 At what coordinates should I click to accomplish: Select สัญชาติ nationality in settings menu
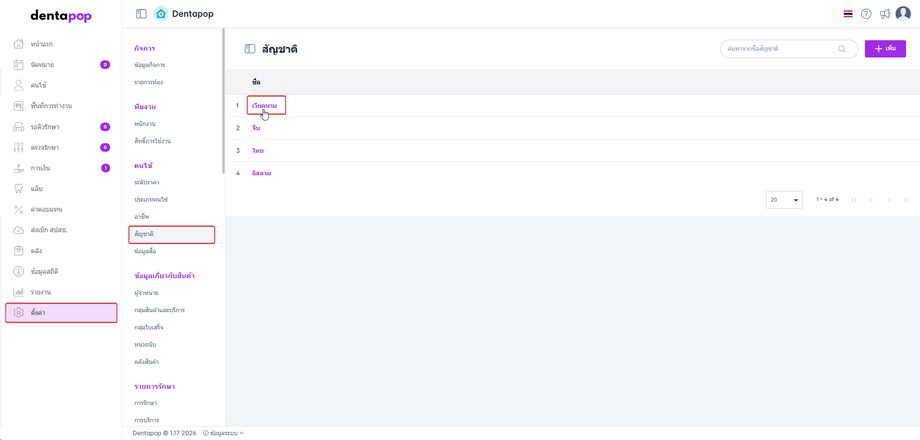coord(172,235)
